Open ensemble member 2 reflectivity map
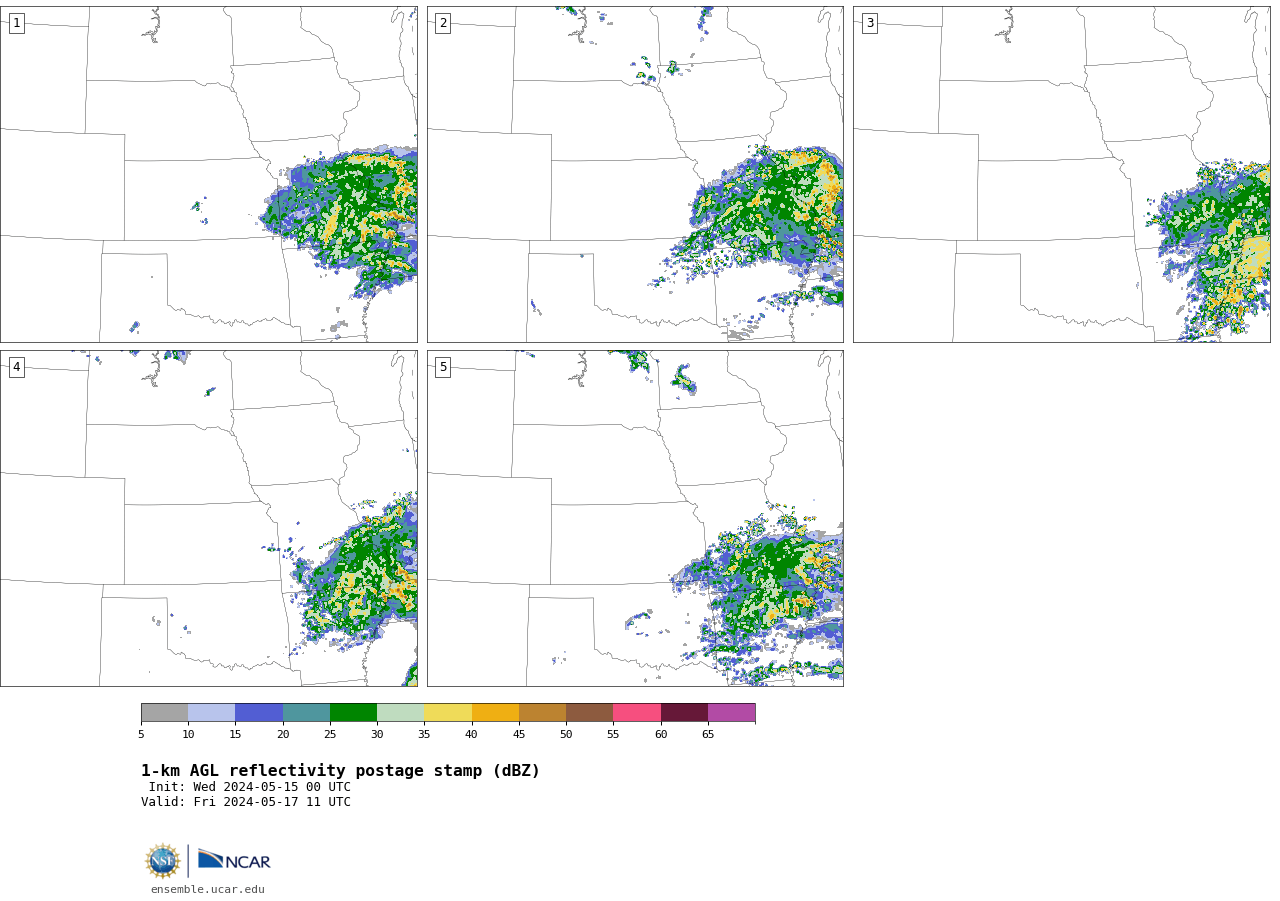 (635, 174)
